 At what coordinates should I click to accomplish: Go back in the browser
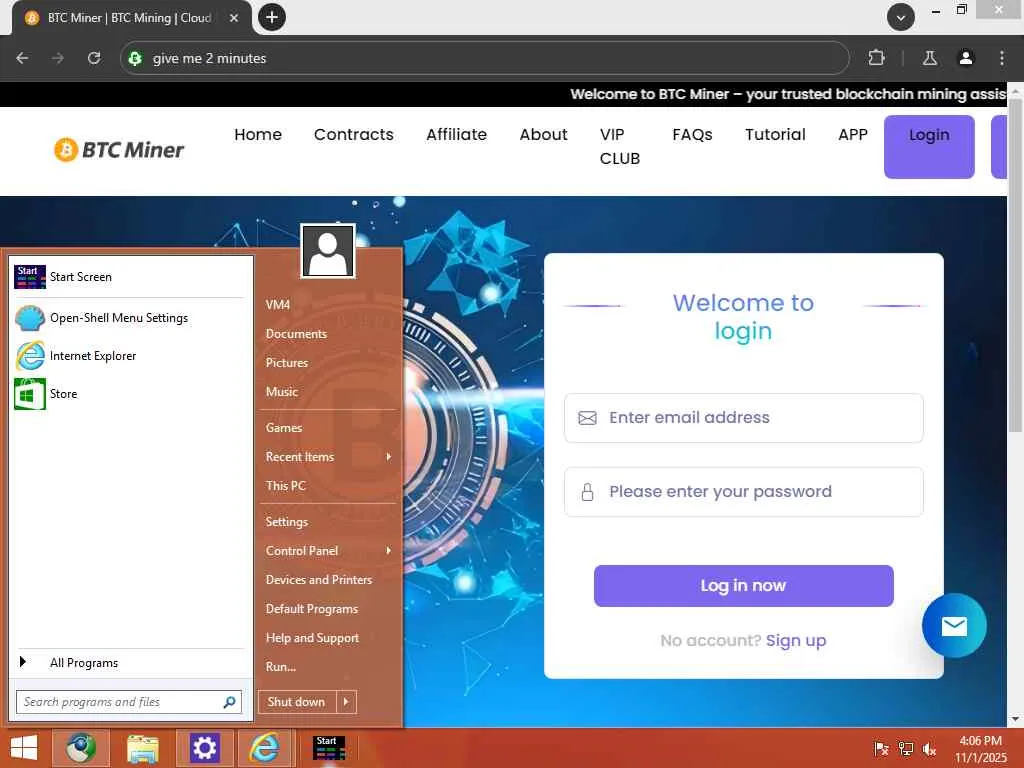coord(22,58)
